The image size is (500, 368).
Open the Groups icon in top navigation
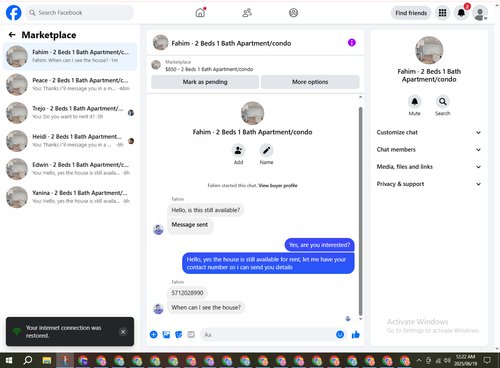pos(293,13)
